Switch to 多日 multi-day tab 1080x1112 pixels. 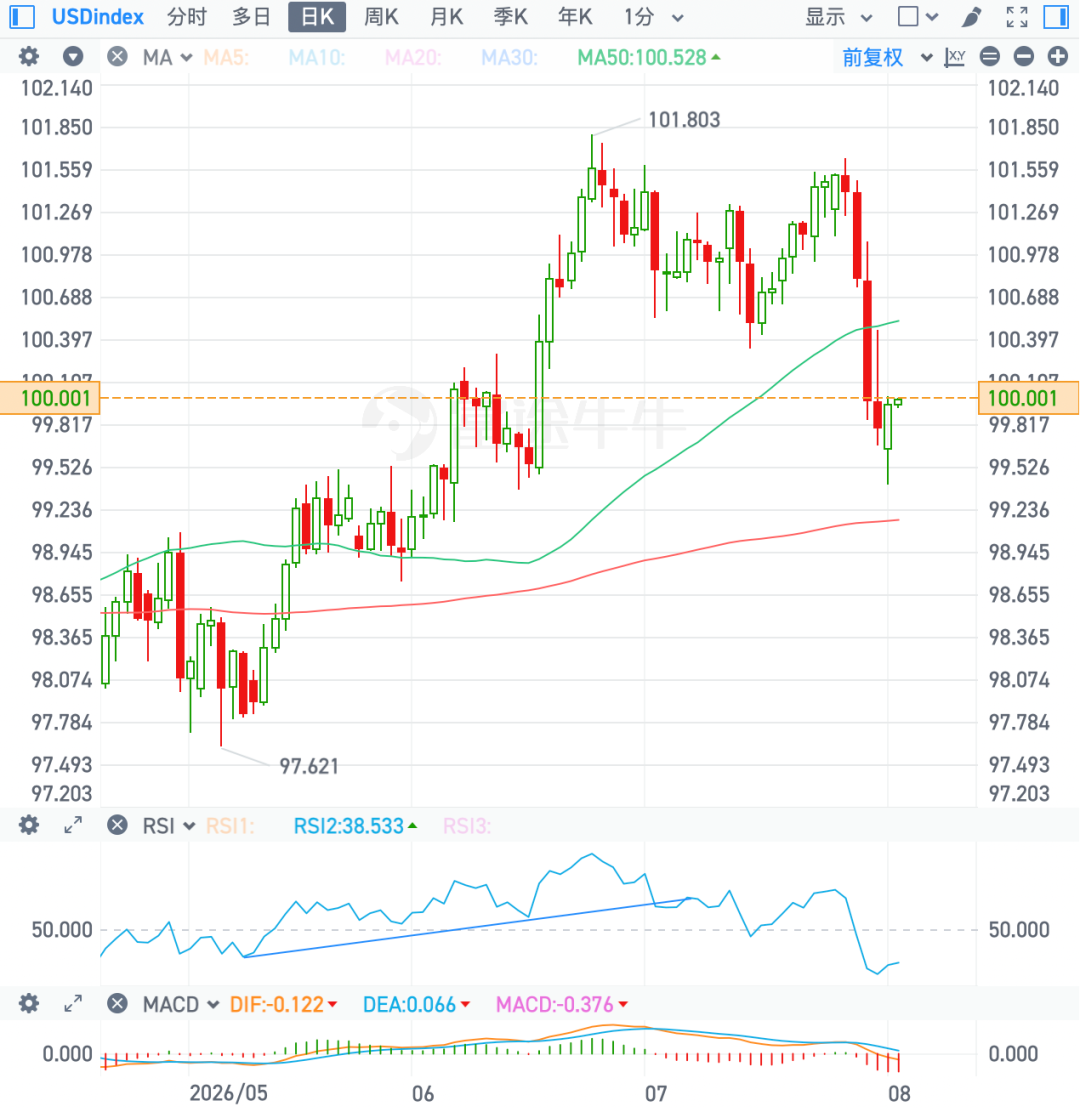point(251,17)
